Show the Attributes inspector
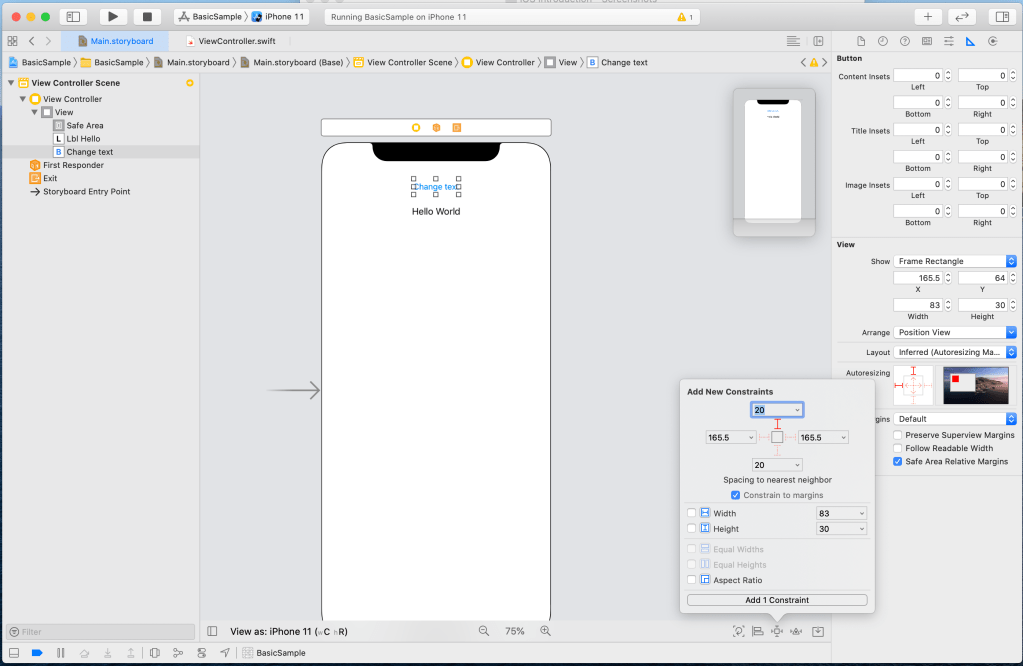Image resolution: width=1023 pixels, height=666 pixels. [948, 41]
